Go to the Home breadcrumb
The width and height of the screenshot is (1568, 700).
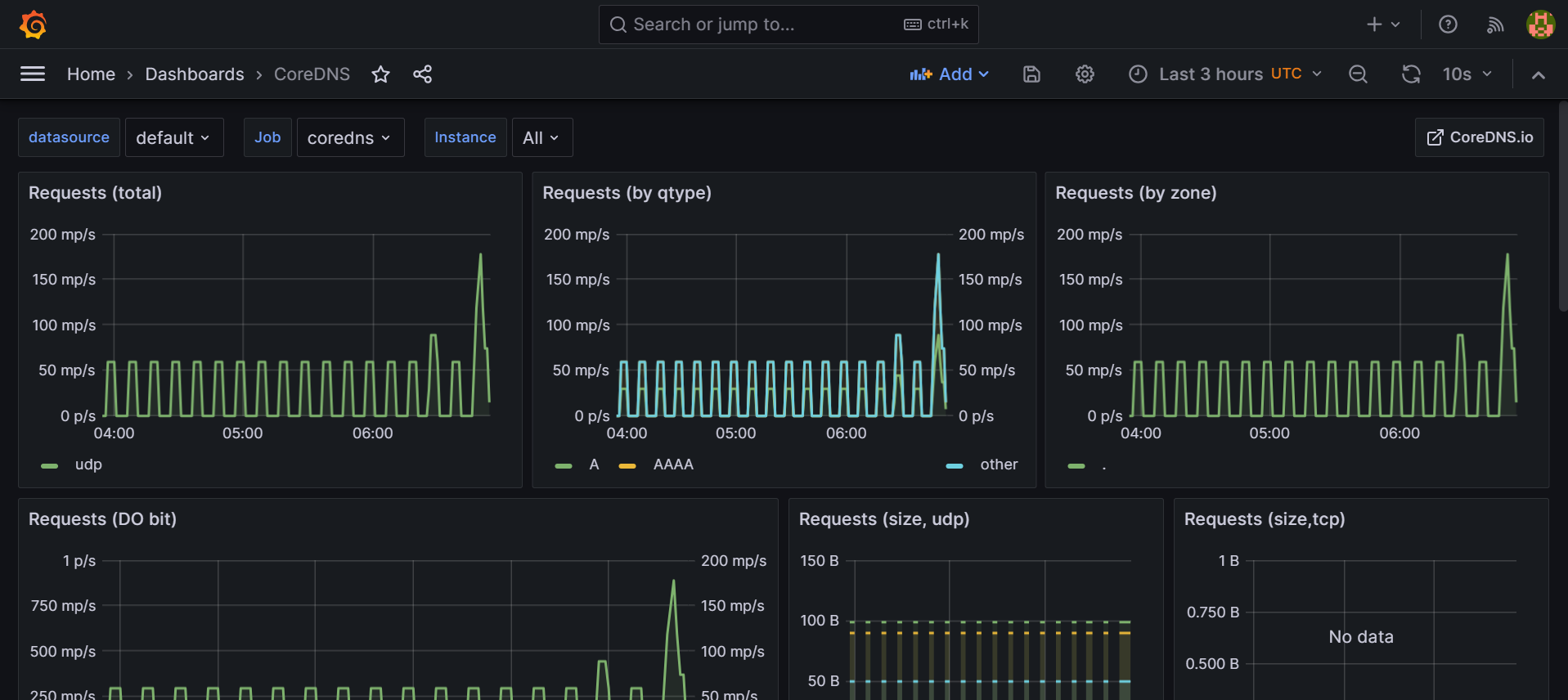[x=91, y=74]
